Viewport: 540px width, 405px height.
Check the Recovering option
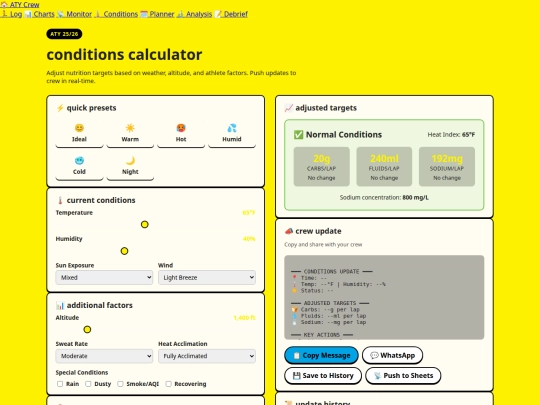(x=168, y=384)
